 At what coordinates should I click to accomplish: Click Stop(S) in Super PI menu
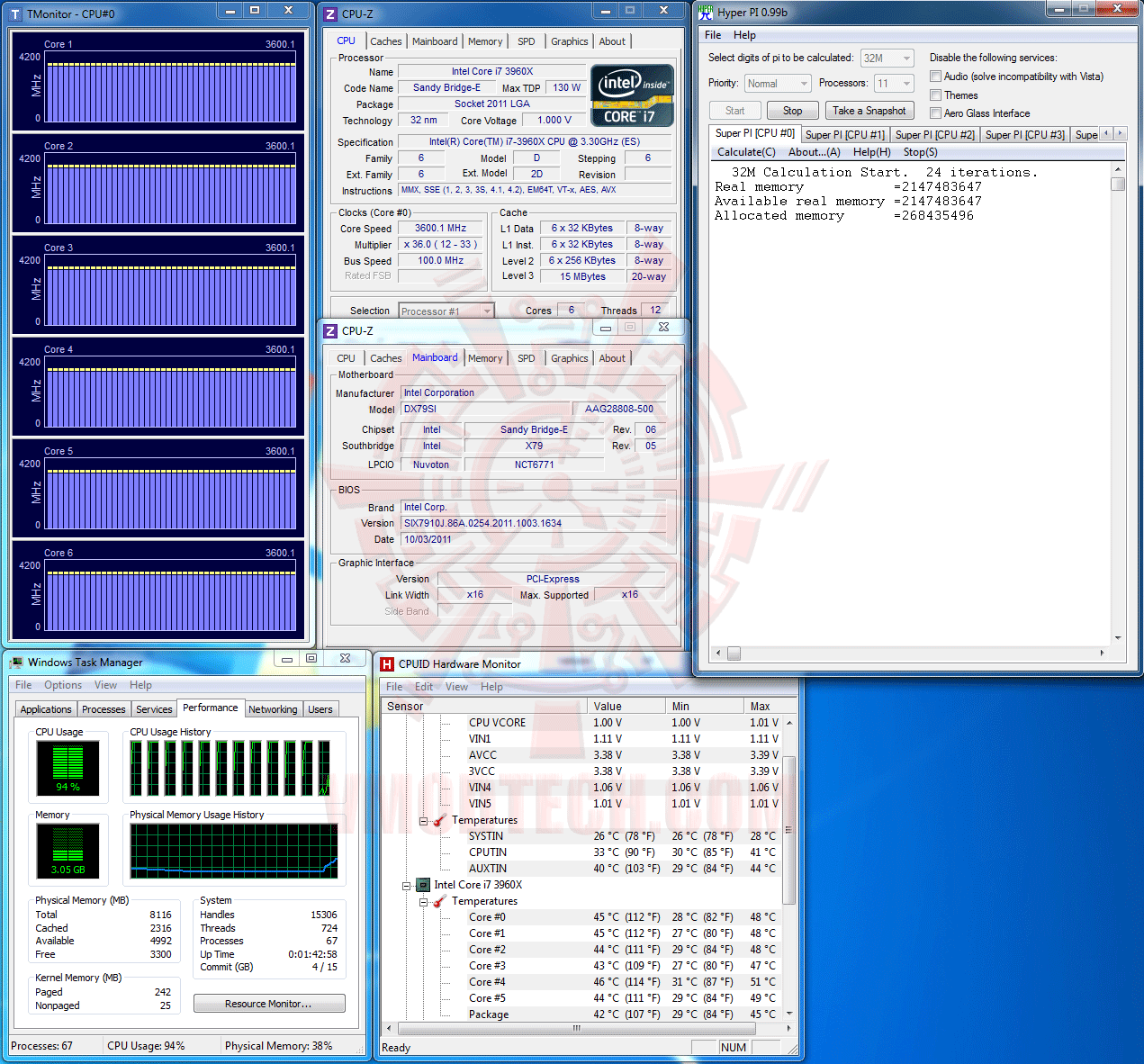coord(921,152)
